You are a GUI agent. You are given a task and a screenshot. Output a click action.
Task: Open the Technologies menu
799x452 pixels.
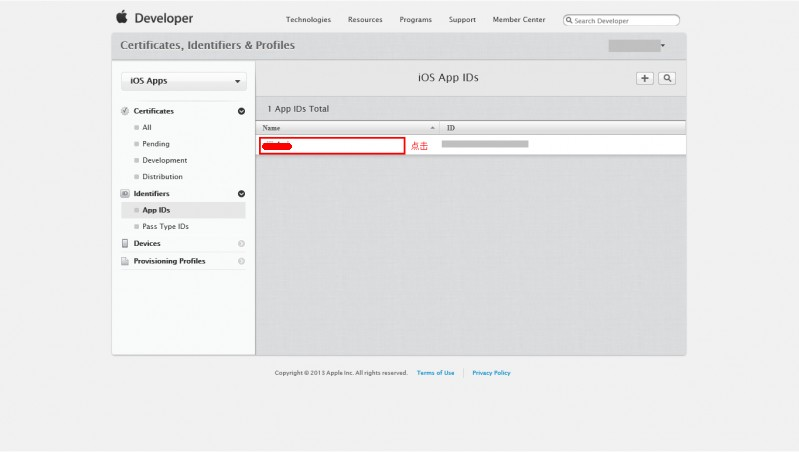pyautogui.click(x=308, y=19)
